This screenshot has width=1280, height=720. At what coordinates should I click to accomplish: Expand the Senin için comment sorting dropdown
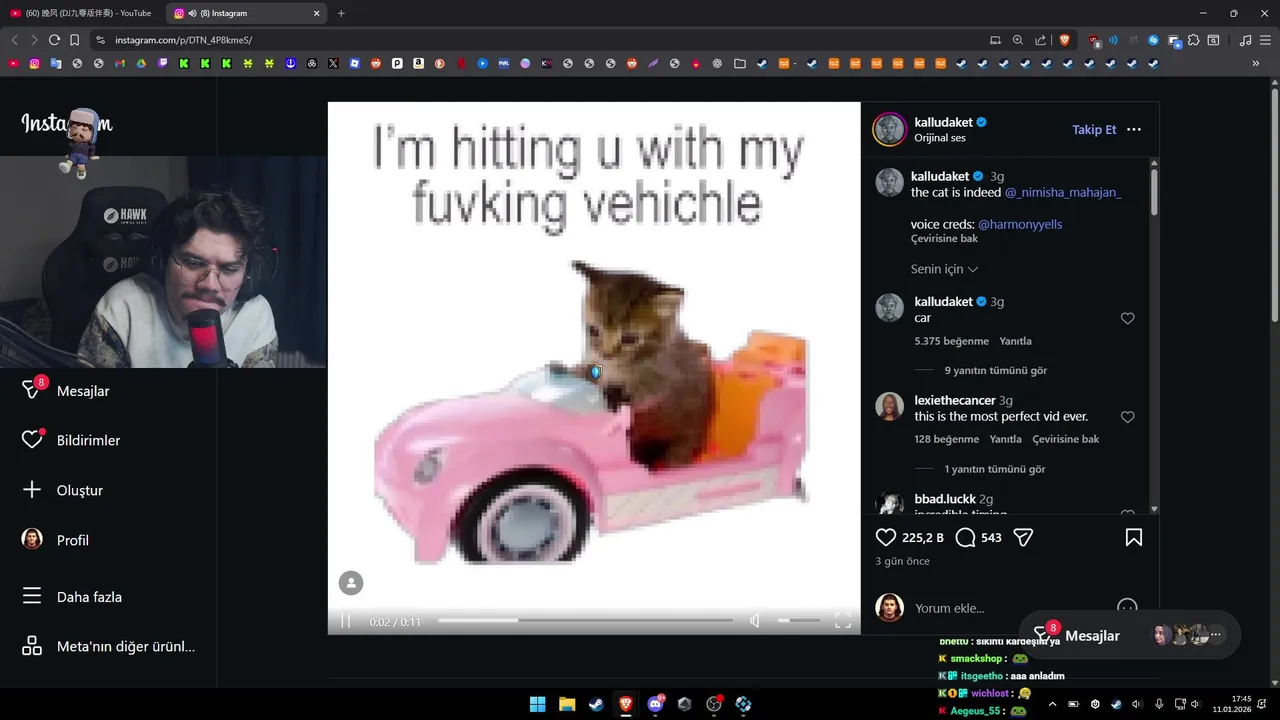(x=944, y=269)
